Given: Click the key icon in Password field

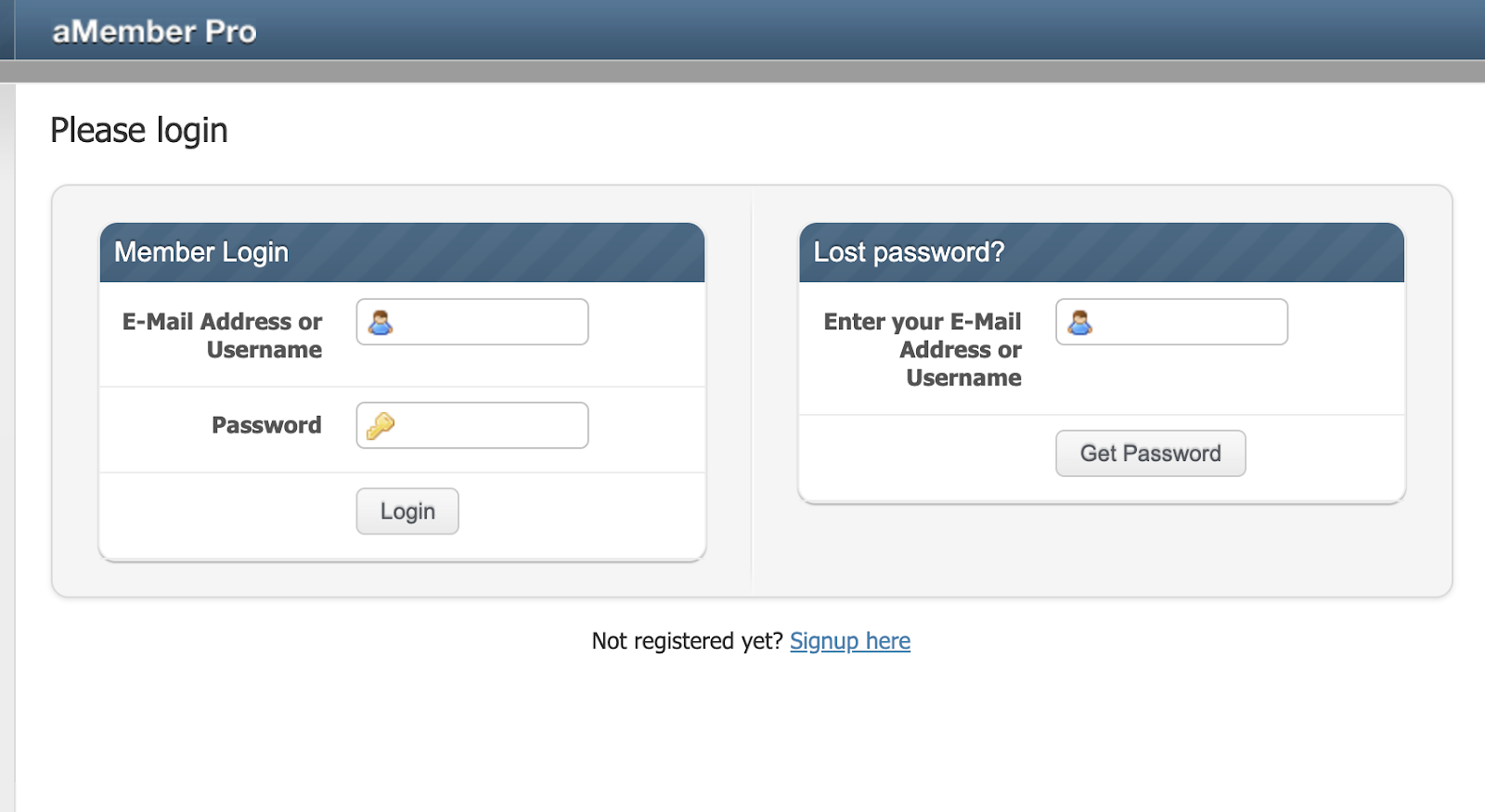Looking at the screenshot, I should pos(381,426).
